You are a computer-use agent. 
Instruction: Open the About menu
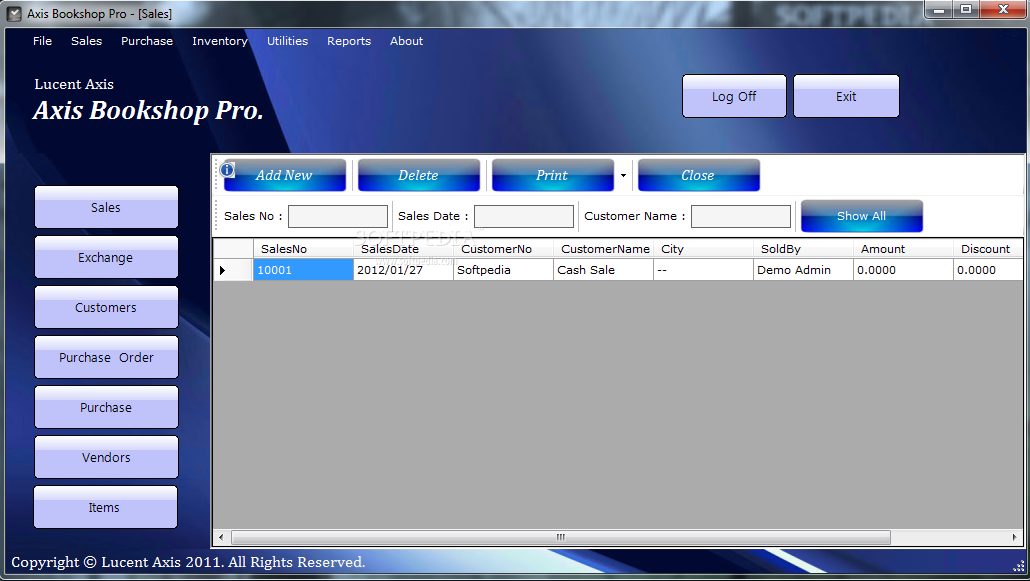tap(406, 41)
